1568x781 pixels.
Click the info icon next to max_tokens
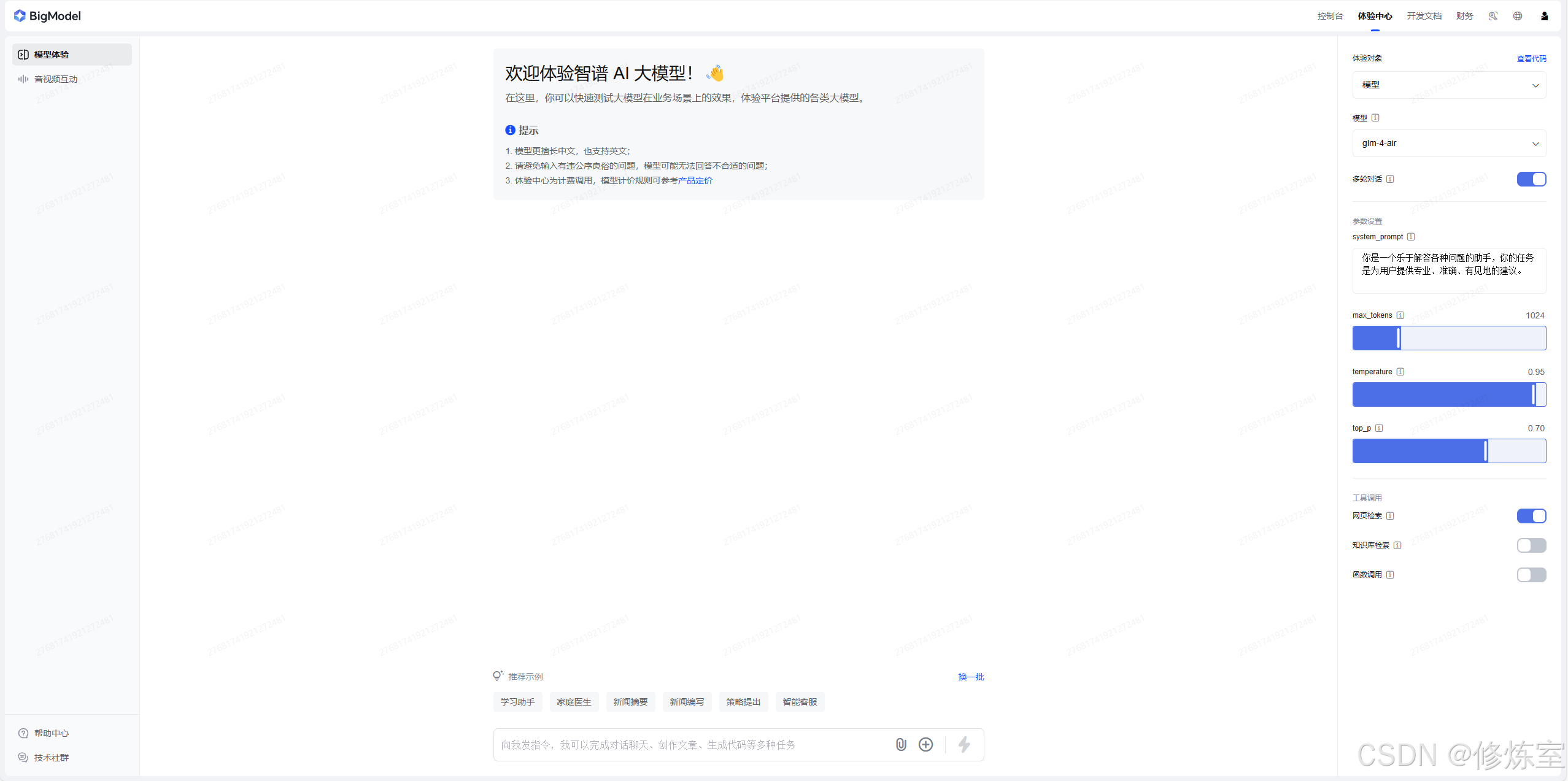pyautogui.click(x=1400, y=315)
